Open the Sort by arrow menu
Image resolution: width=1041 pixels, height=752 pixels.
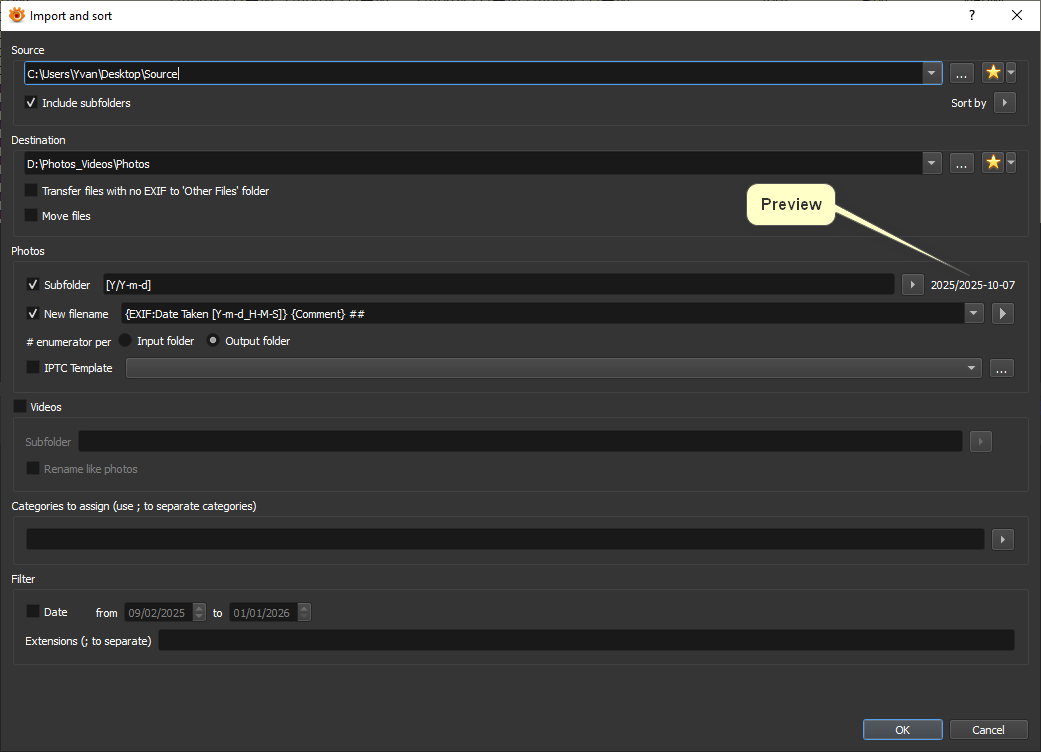[1004, 103]
